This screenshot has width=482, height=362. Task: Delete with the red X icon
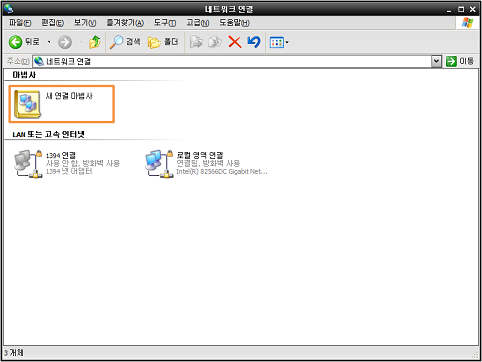235,42
